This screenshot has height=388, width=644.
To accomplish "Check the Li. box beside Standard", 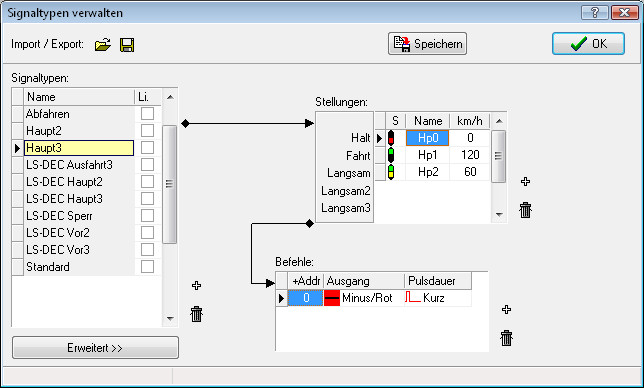I will (147, 266).
